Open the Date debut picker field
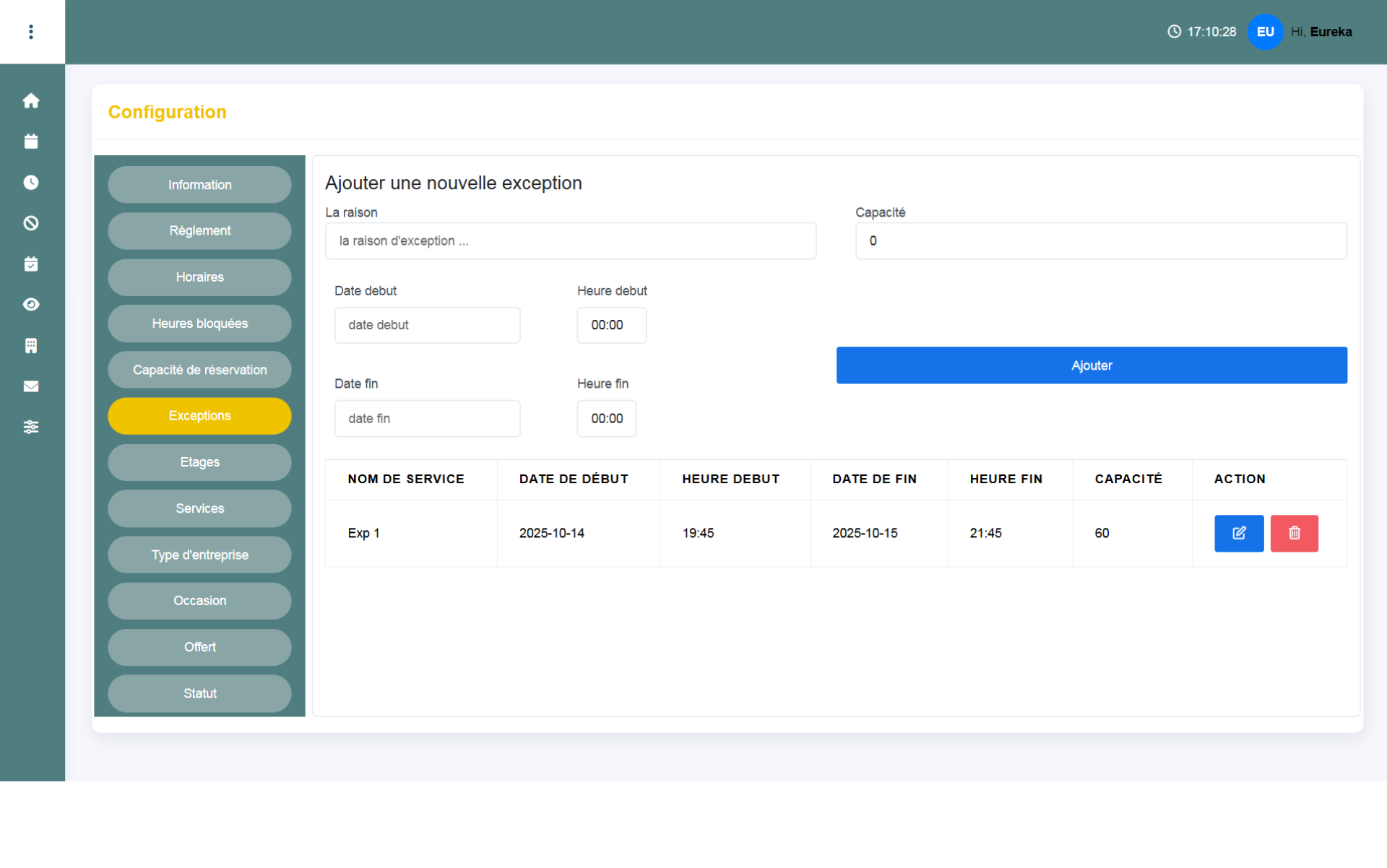The width and height of the screenshot is (1387, 868). pyautogui.click(x=427, y=325)
